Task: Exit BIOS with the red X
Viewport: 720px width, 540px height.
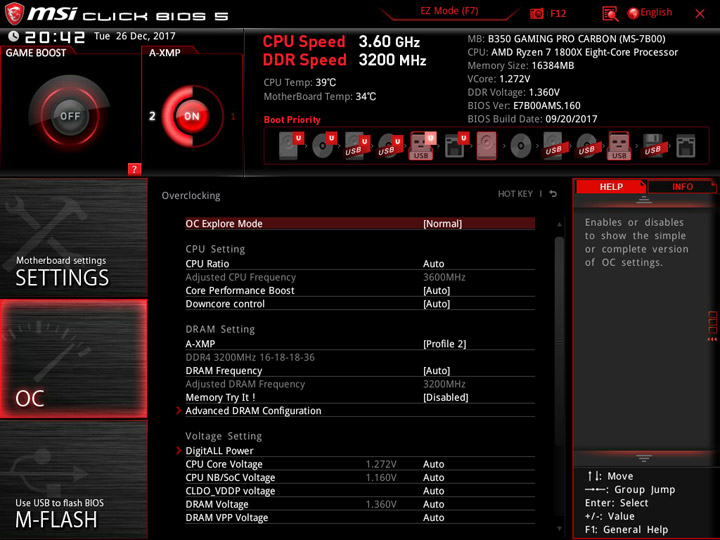Action: [x=700, y=14]
